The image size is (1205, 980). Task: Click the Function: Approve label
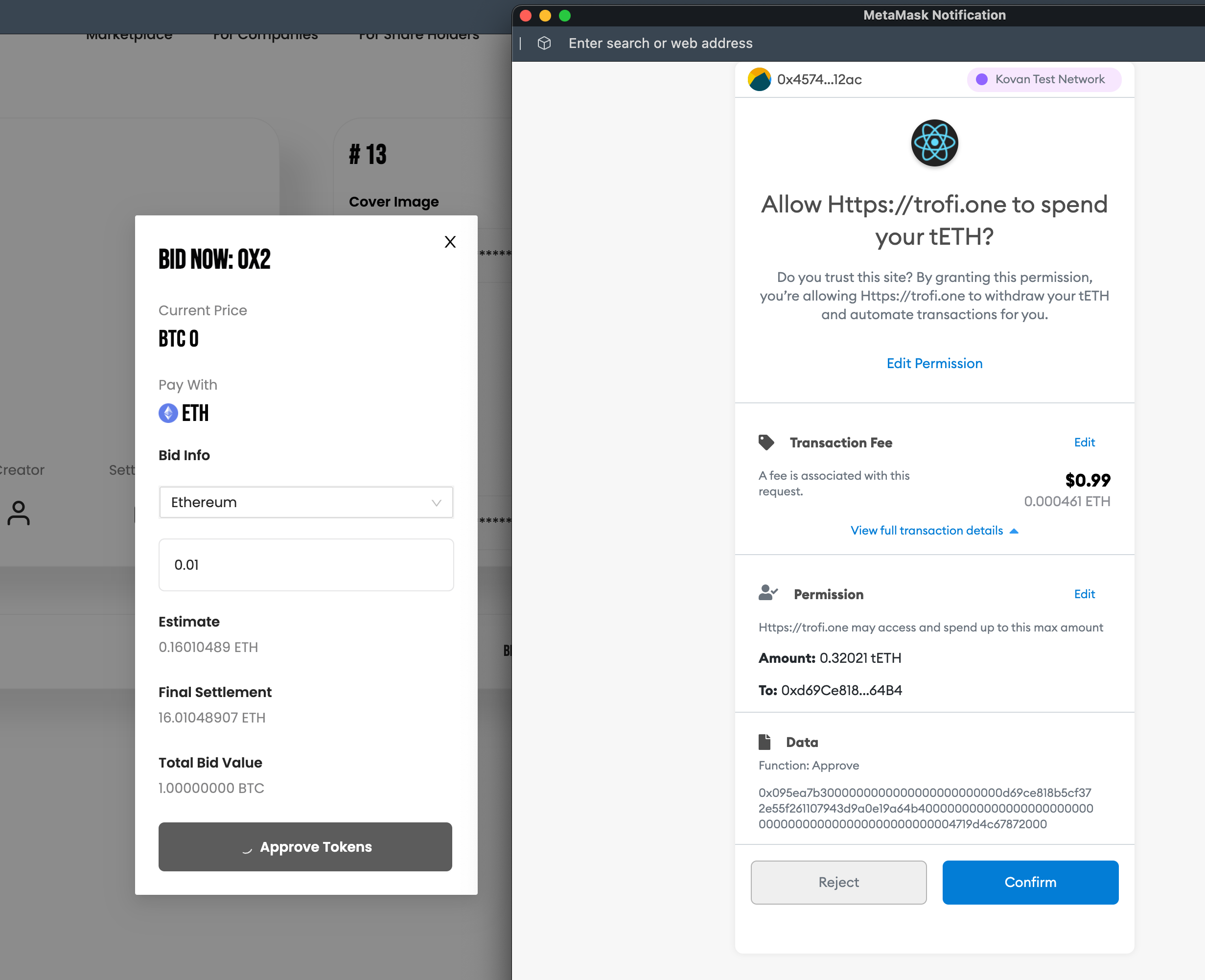[808, 766]
